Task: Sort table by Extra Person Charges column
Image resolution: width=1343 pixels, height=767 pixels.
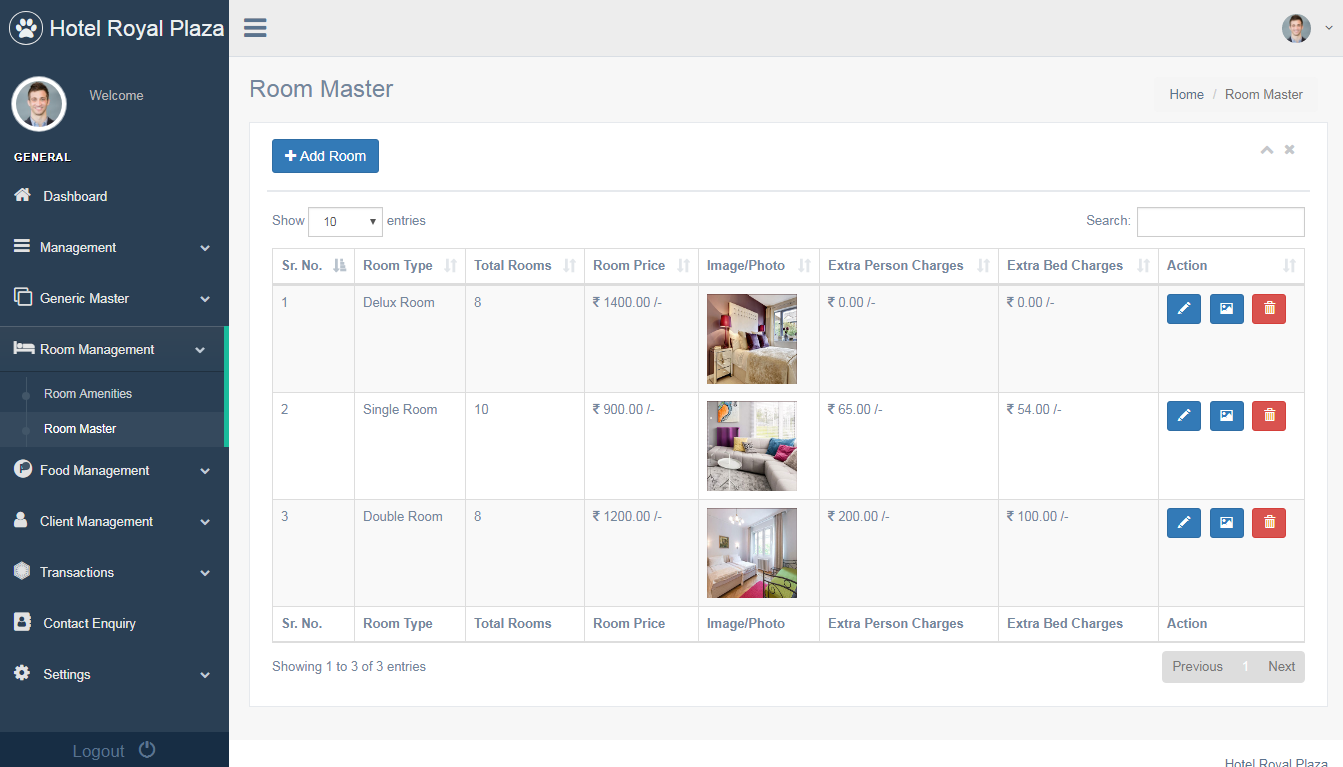Action: [909, 266]
